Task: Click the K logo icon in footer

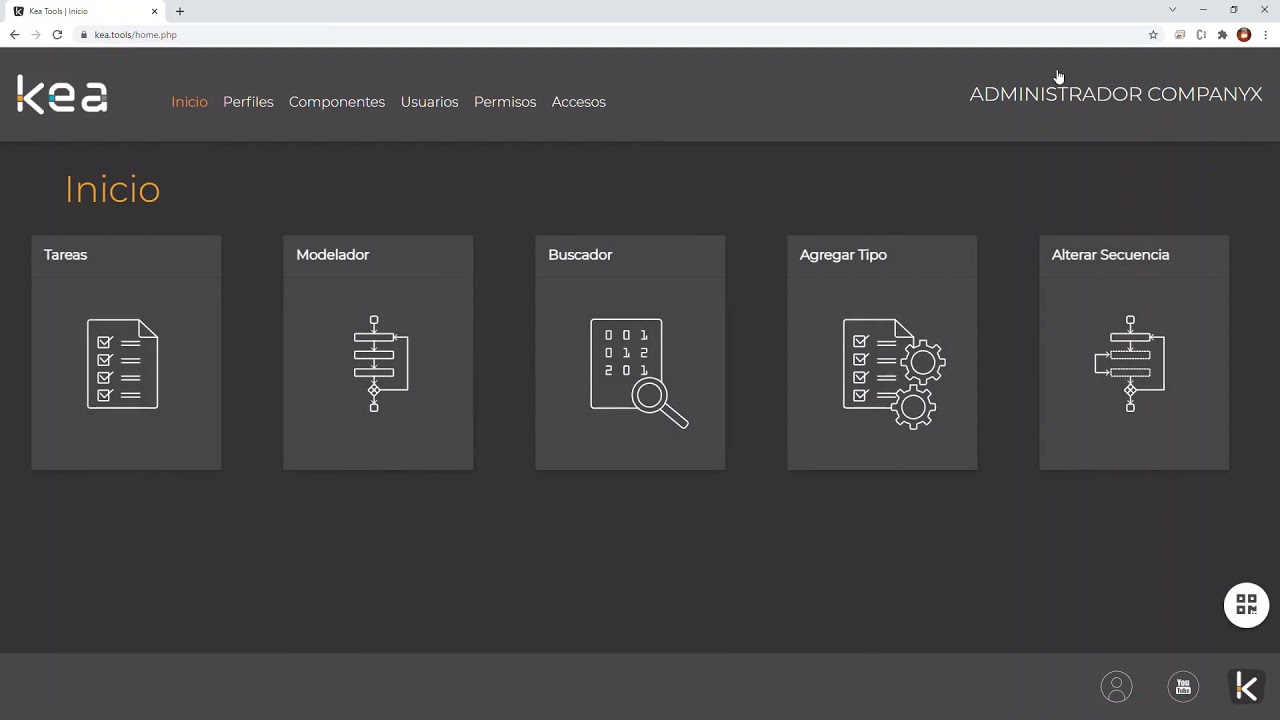Action: coord(1246,686)
